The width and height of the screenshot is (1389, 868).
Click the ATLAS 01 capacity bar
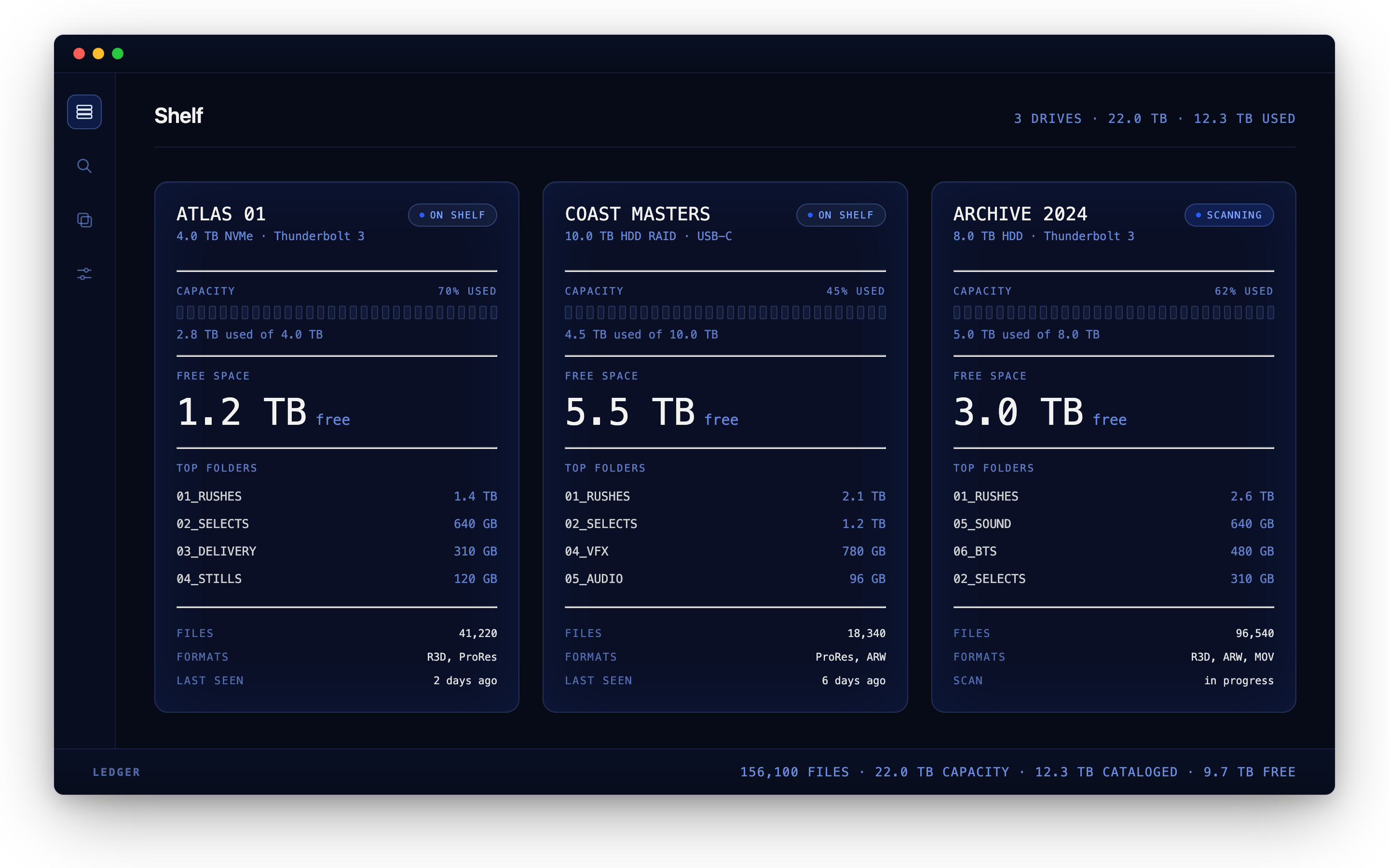(337, 312)
